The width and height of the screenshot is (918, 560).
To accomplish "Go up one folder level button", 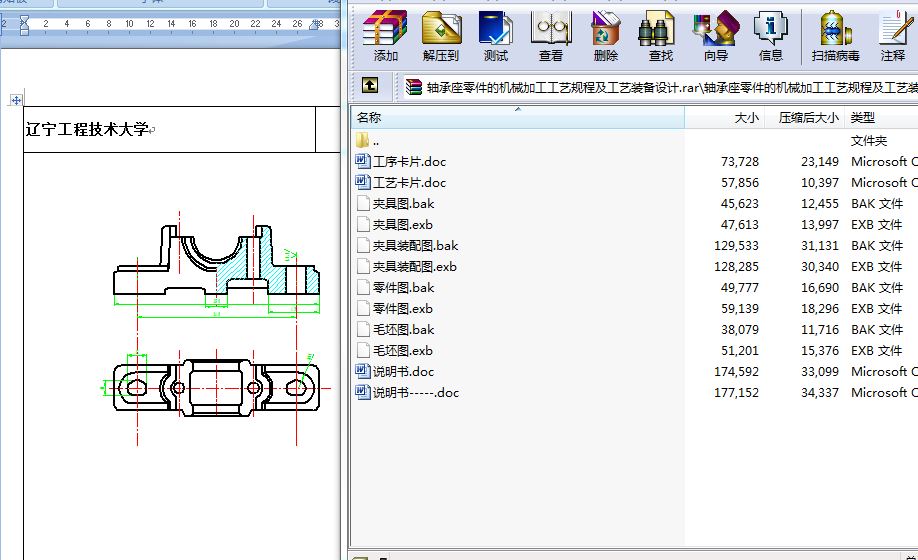I will pos(369,86).
